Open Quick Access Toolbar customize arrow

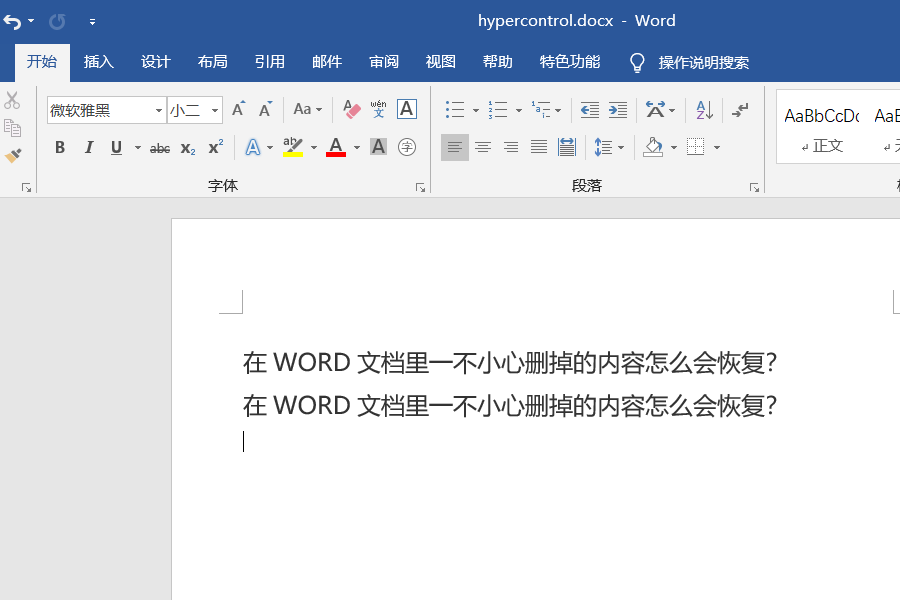click(92, 22)
